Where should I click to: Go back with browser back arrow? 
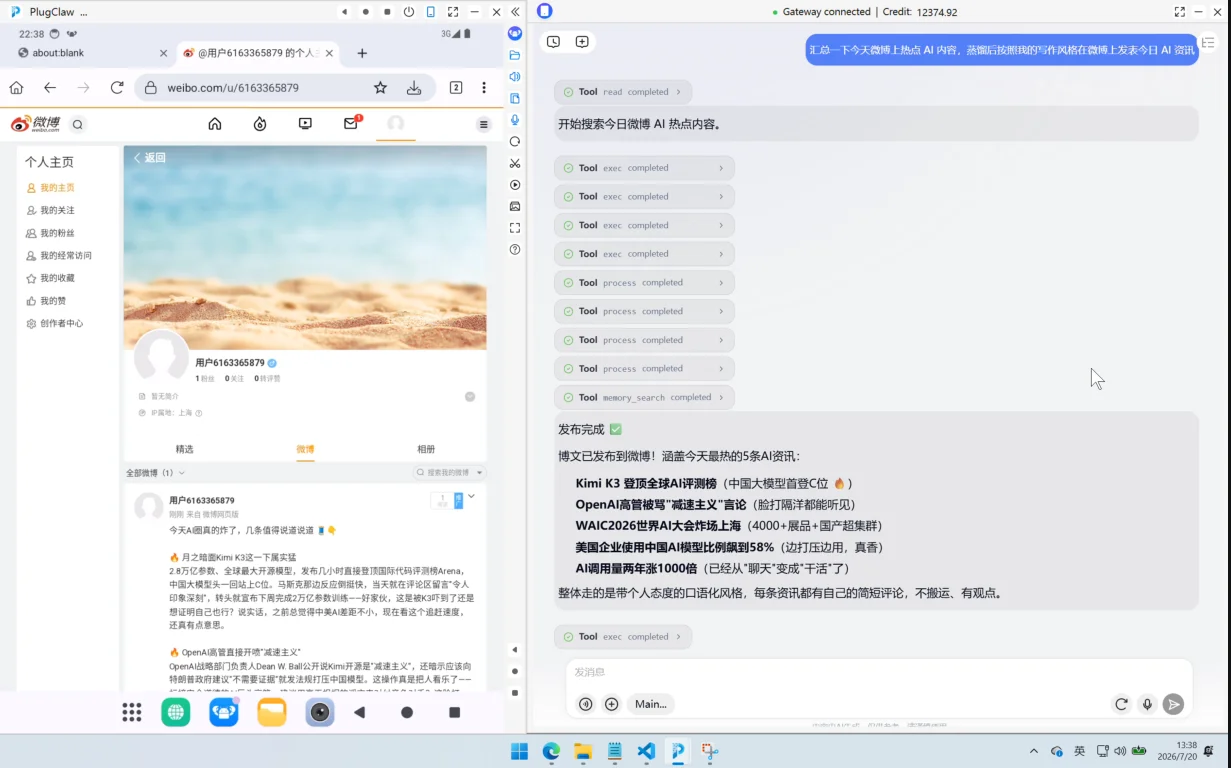pyautogui.click(x=50, y=88)
